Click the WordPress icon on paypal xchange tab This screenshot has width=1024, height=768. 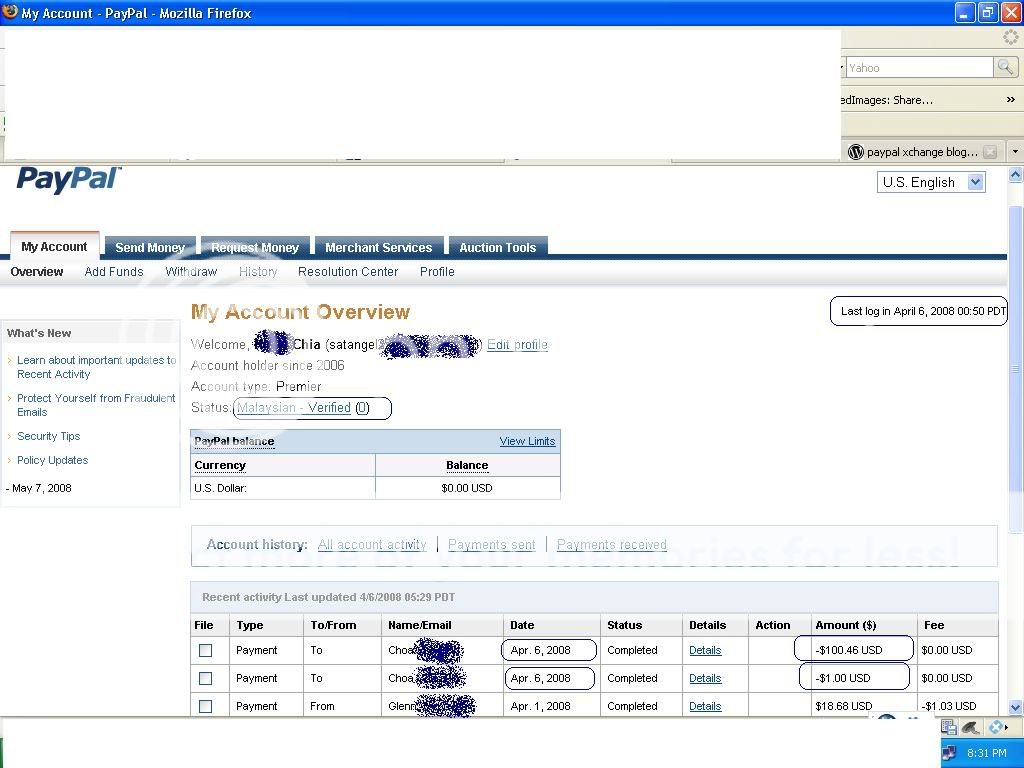[855, 152]
